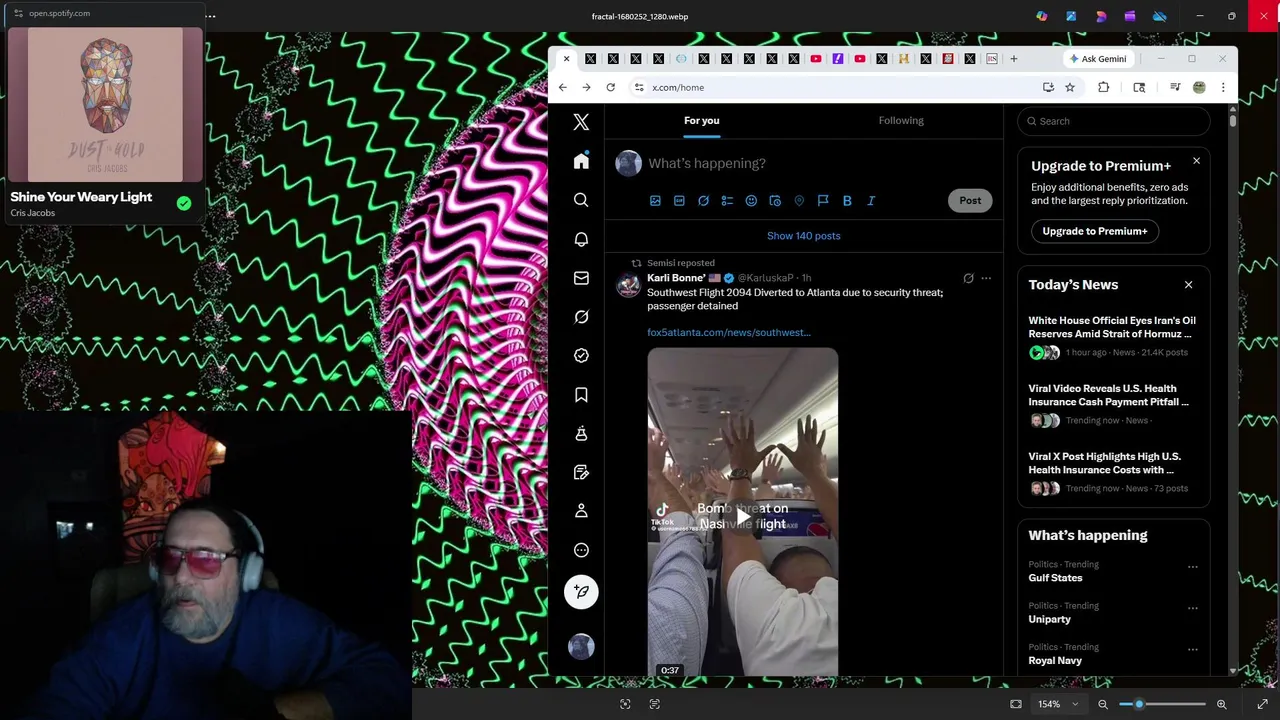Open Profile person icon in X sidebar

581,511
